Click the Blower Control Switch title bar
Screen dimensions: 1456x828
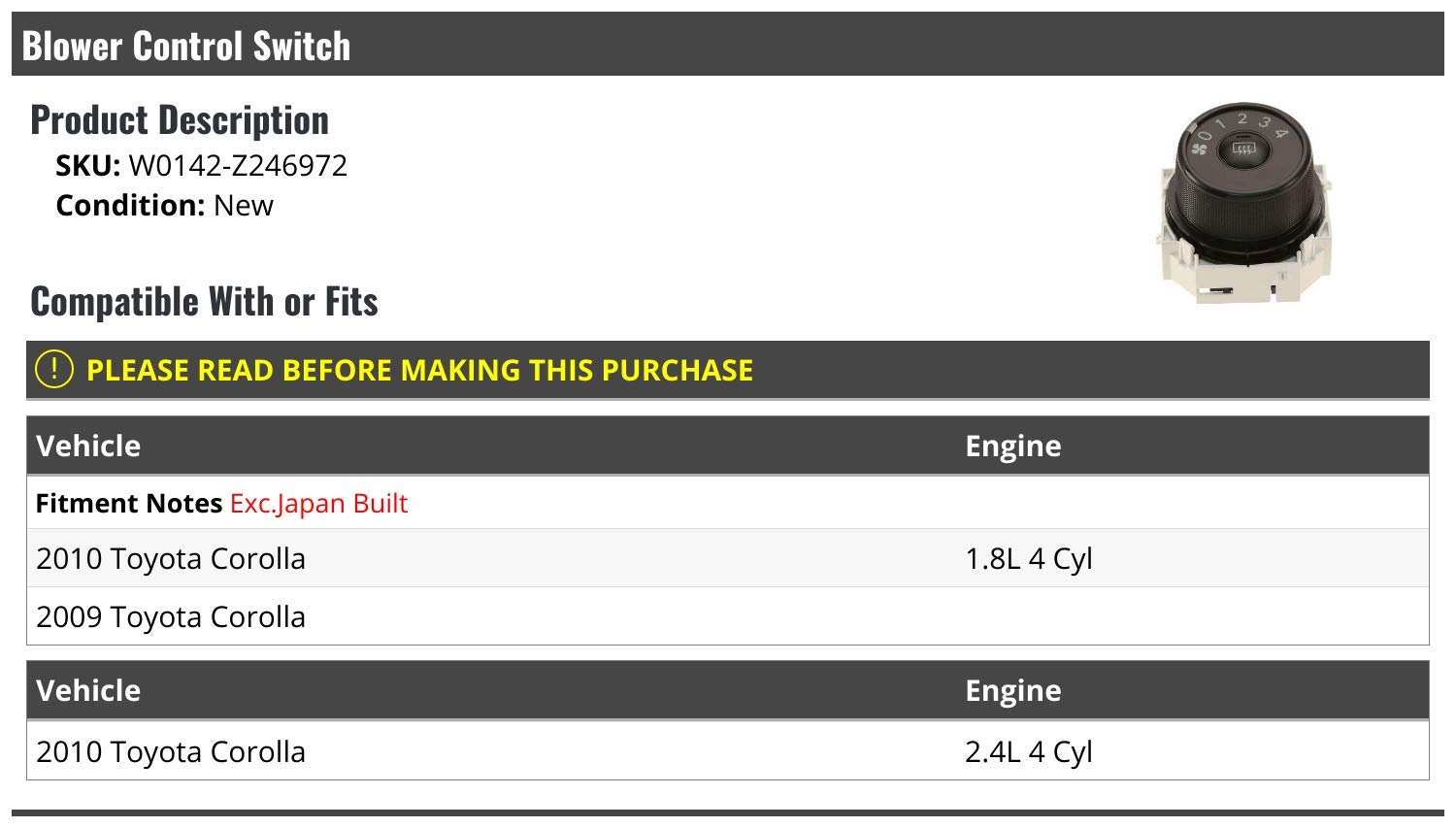tap(728, 45)
